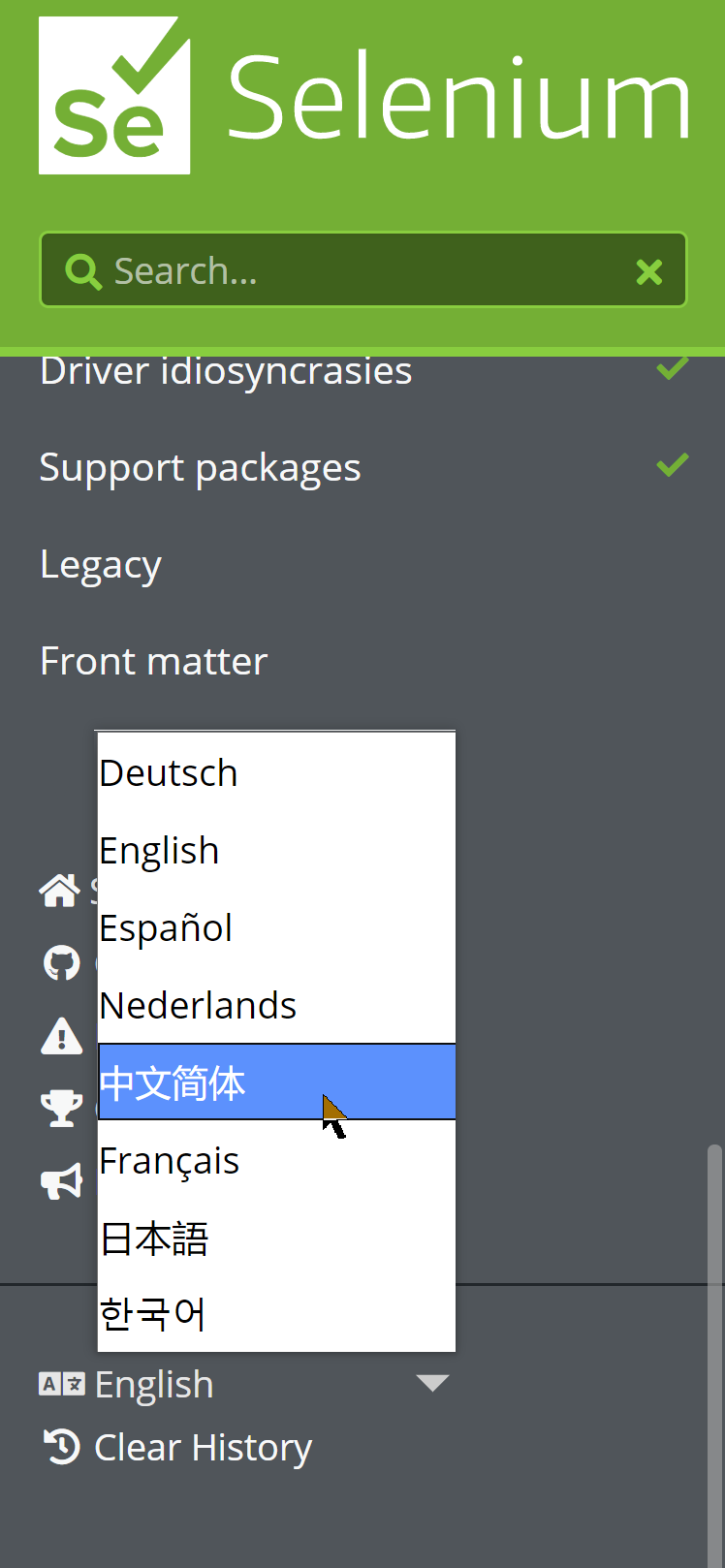
Task: Click the Selenium logo icon
Action: (x=114, y=95)
